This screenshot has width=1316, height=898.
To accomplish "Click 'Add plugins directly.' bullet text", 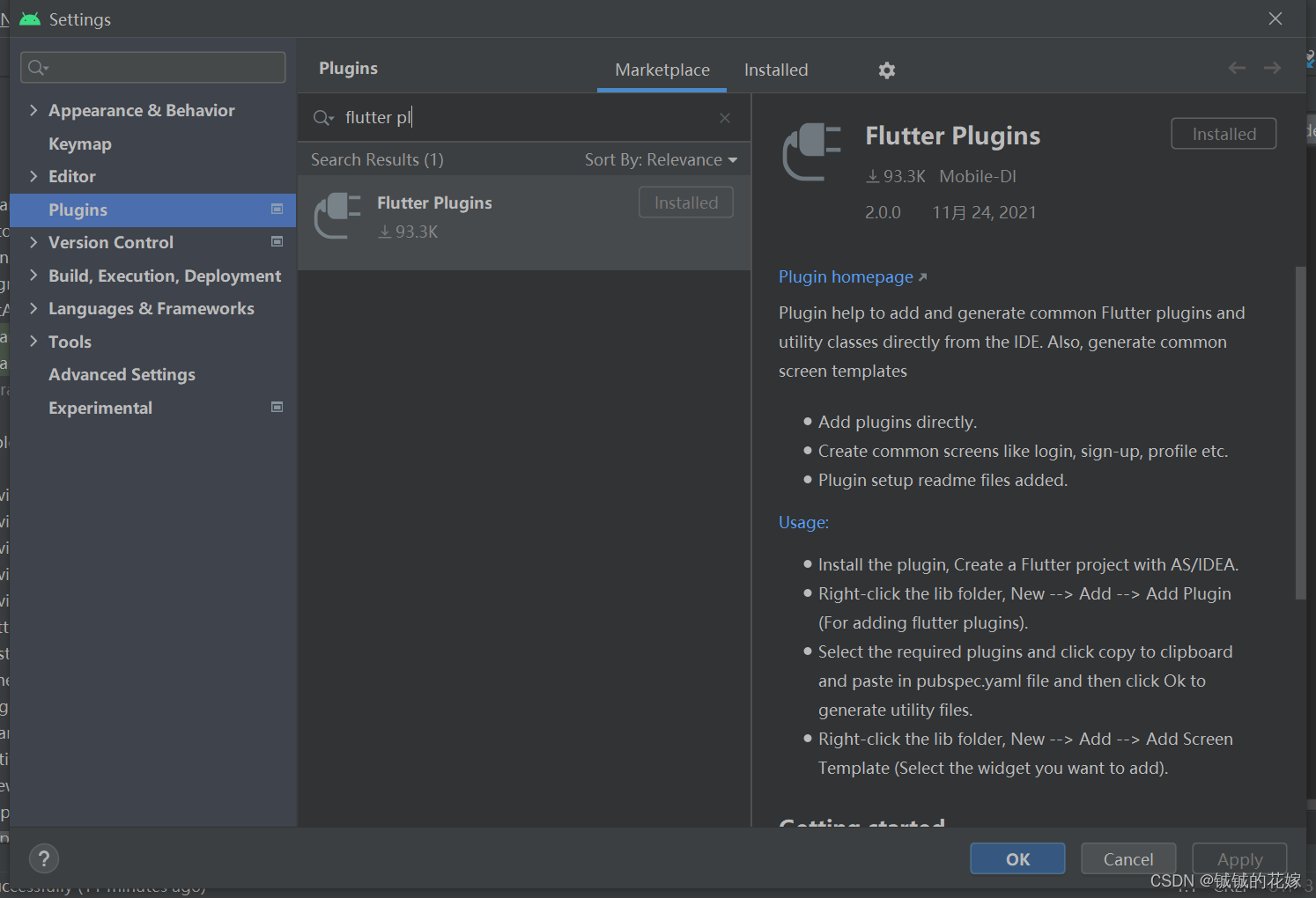I will pyautogui.click(x=898, y=422).
